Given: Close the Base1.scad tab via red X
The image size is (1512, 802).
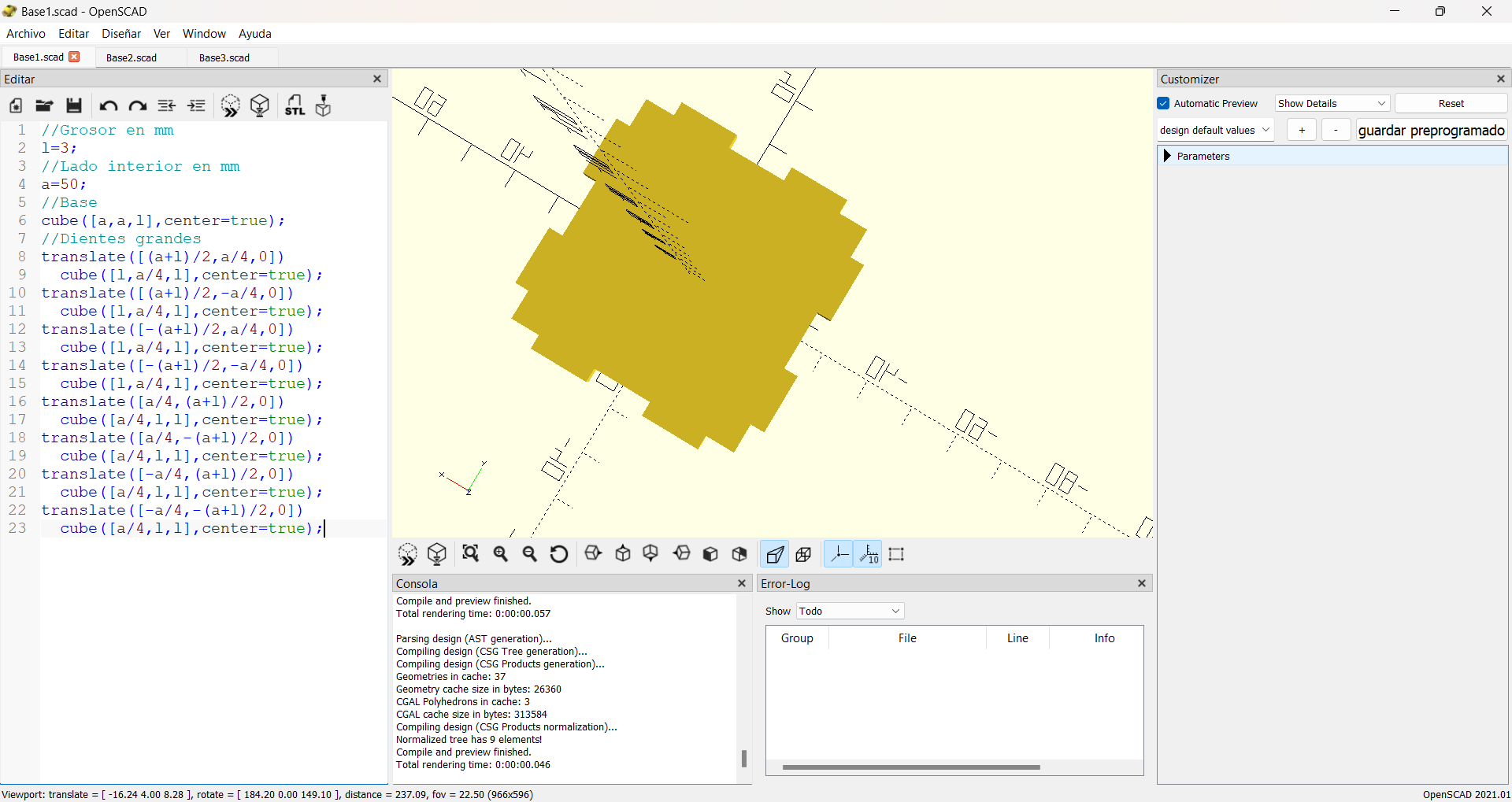Looking at the screenshot, I should point(75,57).
